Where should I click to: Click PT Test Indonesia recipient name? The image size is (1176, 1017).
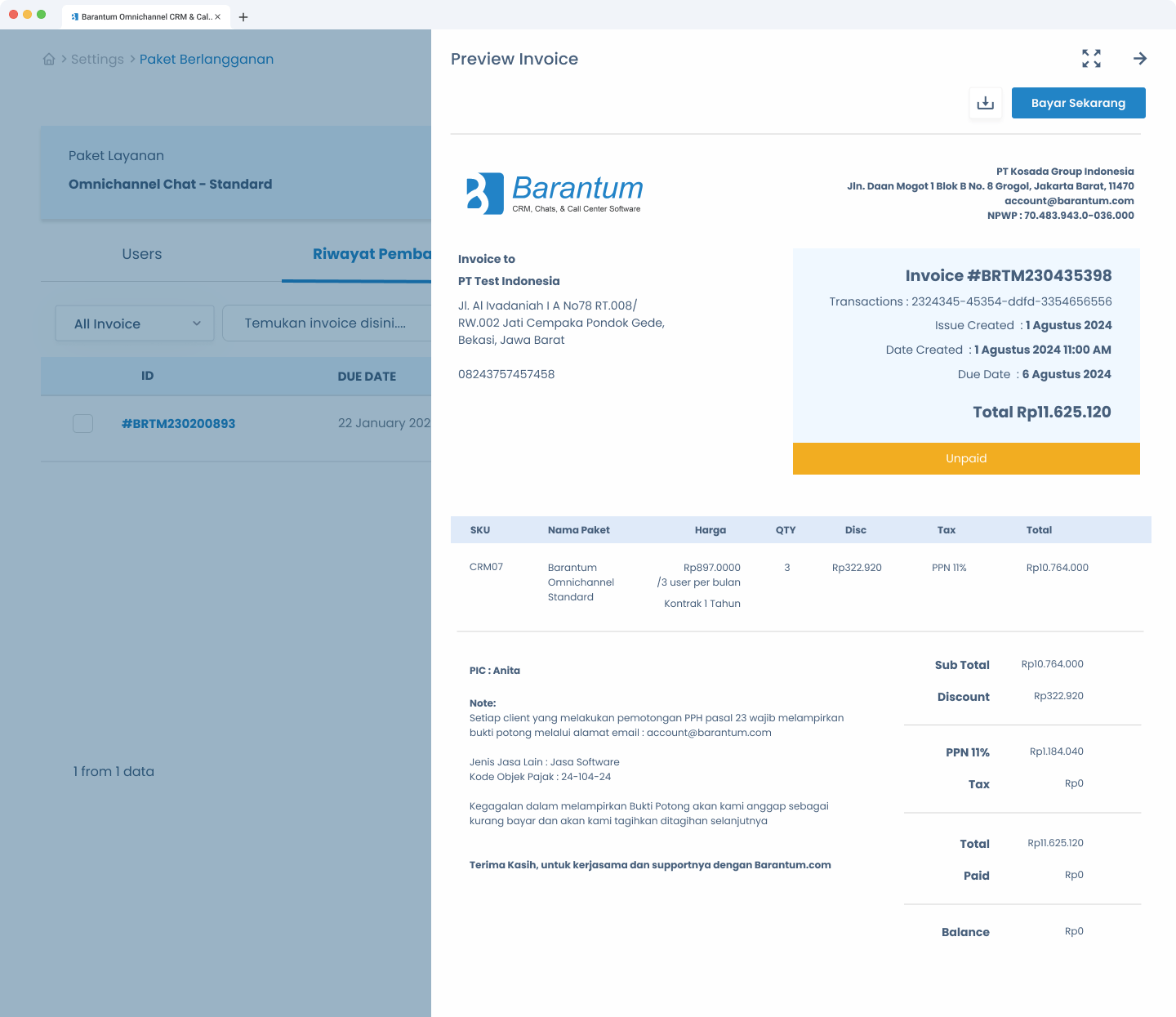point(509,281)
